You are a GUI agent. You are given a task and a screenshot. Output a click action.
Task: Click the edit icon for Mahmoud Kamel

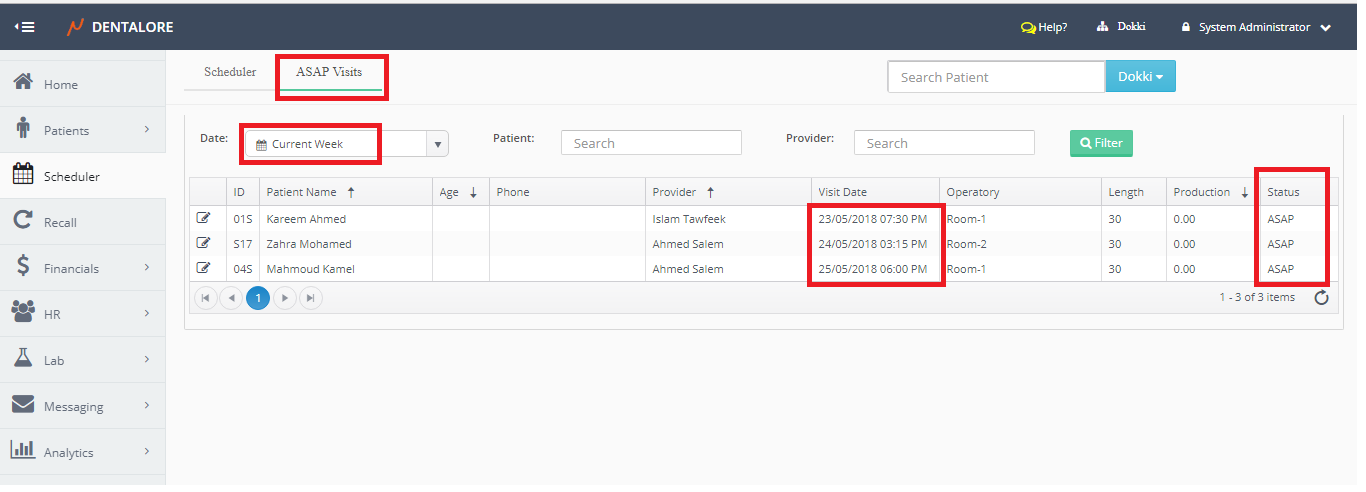pos(204,268)
